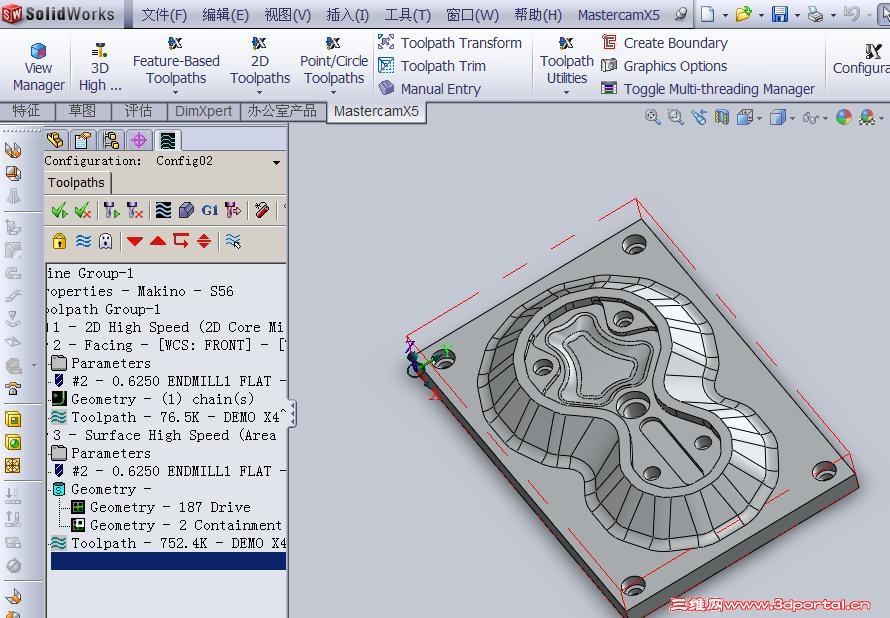Open the 文件(F) menu
Screen dimensions: 890x618
tap(163, 14)
